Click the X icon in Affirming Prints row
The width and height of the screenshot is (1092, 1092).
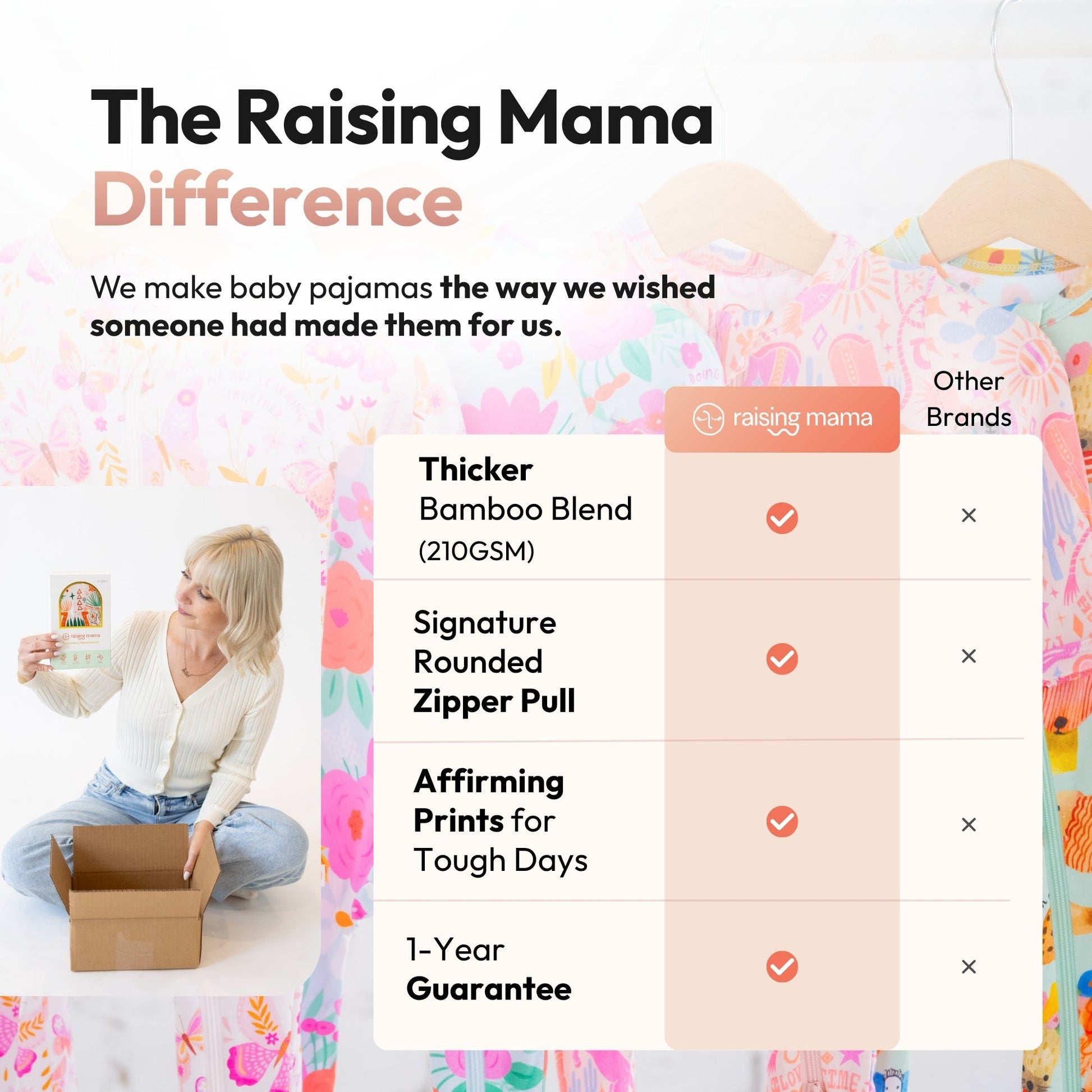click(969, 825)
